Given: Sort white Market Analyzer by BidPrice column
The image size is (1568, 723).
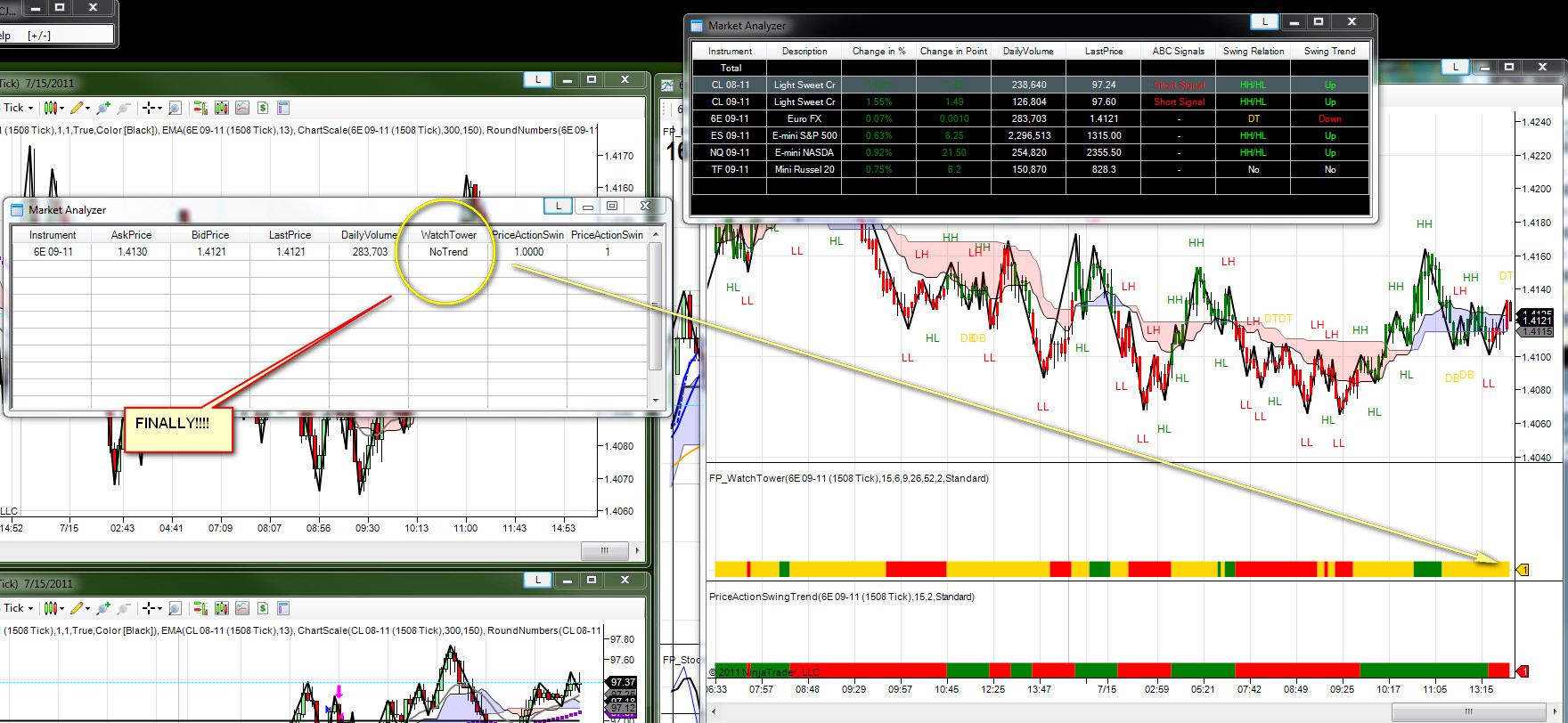Looking at the screenshot, I should click(x=210, y=235).
